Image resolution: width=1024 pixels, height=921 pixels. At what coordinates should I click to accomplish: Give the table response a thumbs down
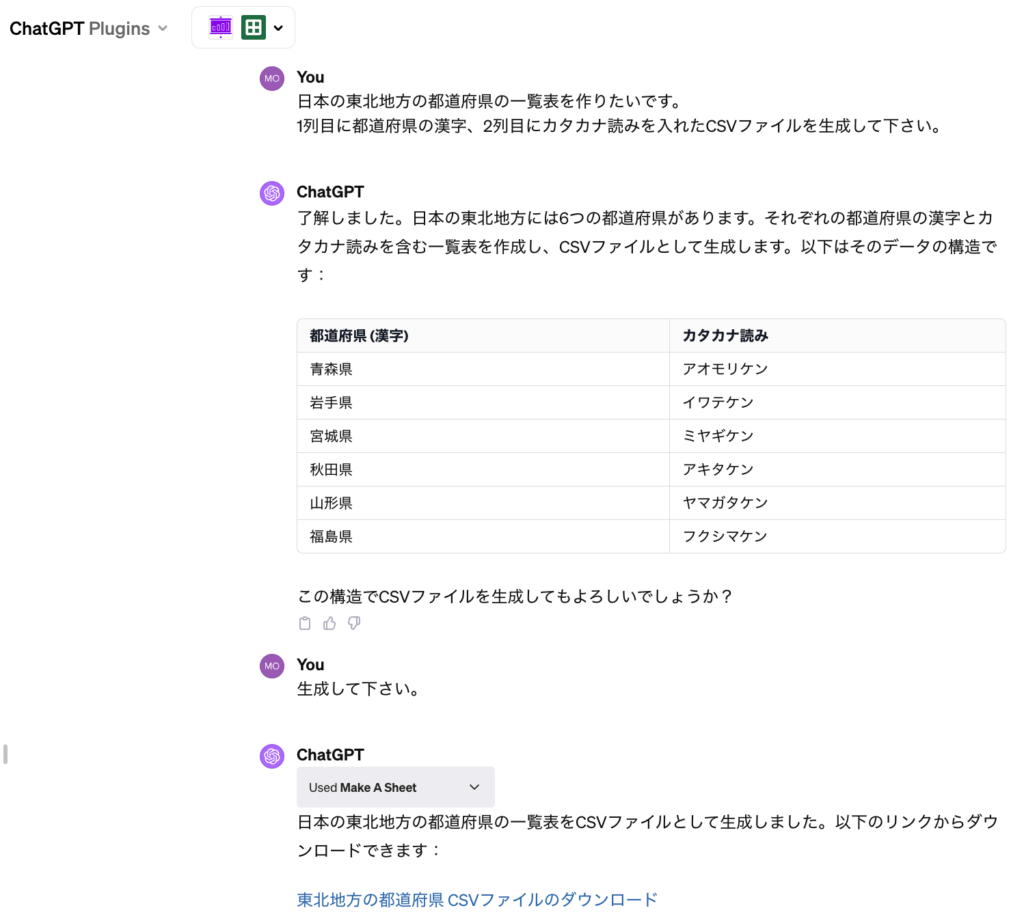(354, 624)
